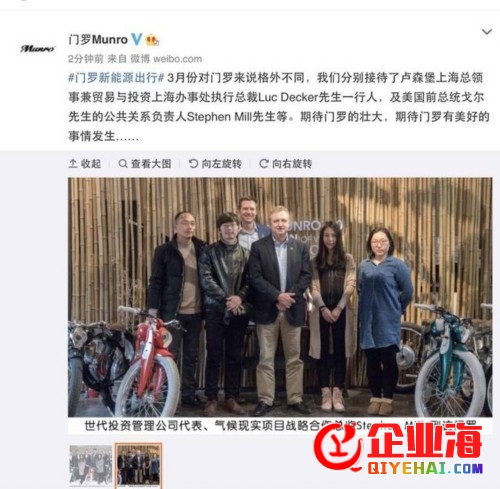Click the counterclockwise rotate arrow icon
The width and height of the screenshot is (500, 489).
pos(193,164)
